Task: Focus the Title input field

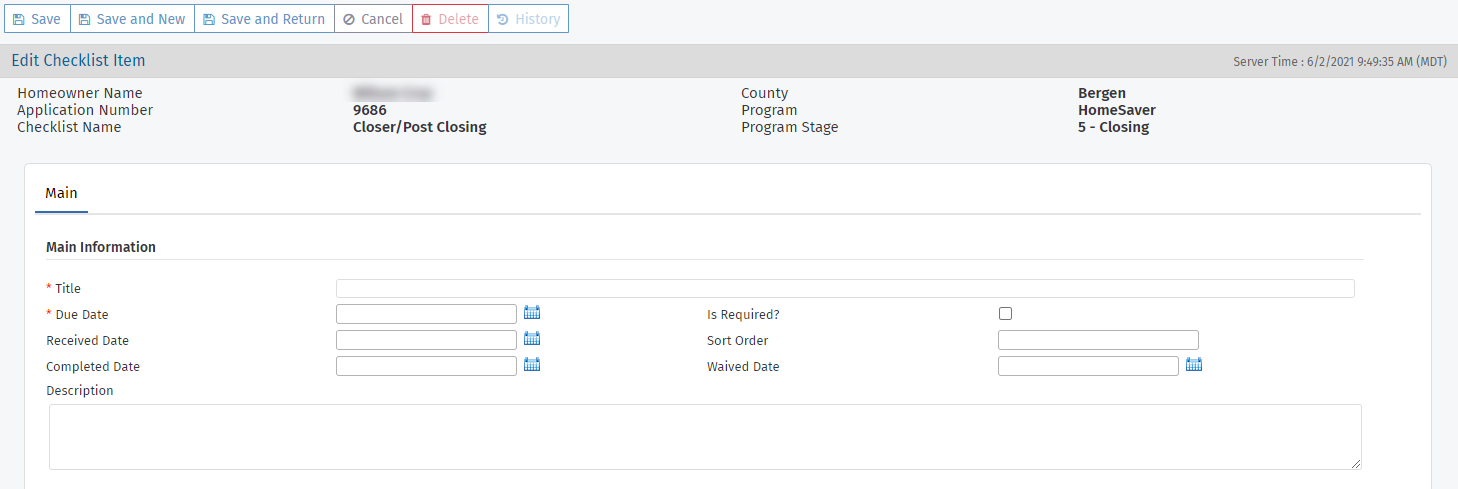Action: coord(845,288)
